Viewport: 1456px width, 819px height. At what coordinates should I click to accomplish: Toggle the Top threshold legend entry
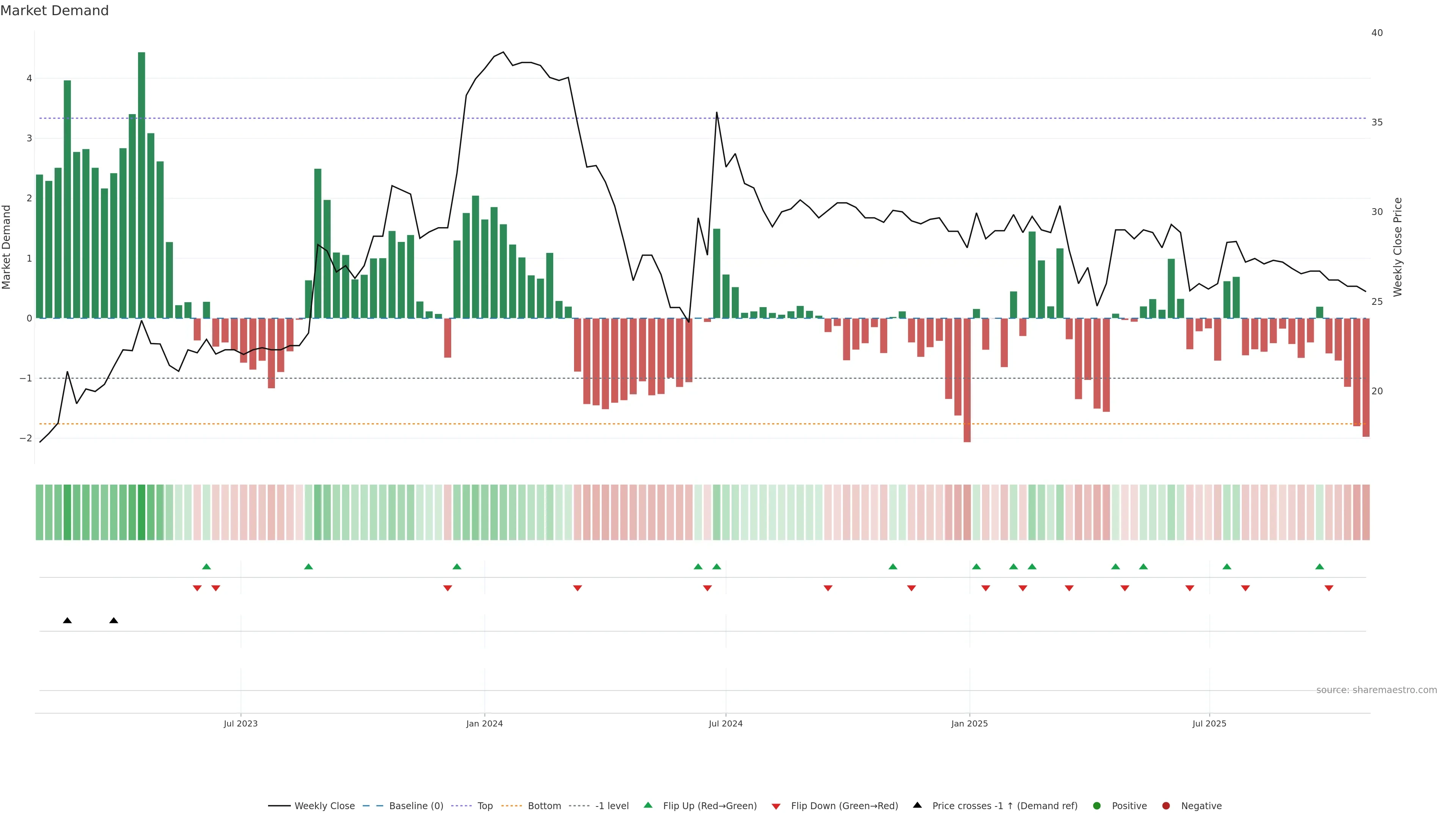coord(485,805)
